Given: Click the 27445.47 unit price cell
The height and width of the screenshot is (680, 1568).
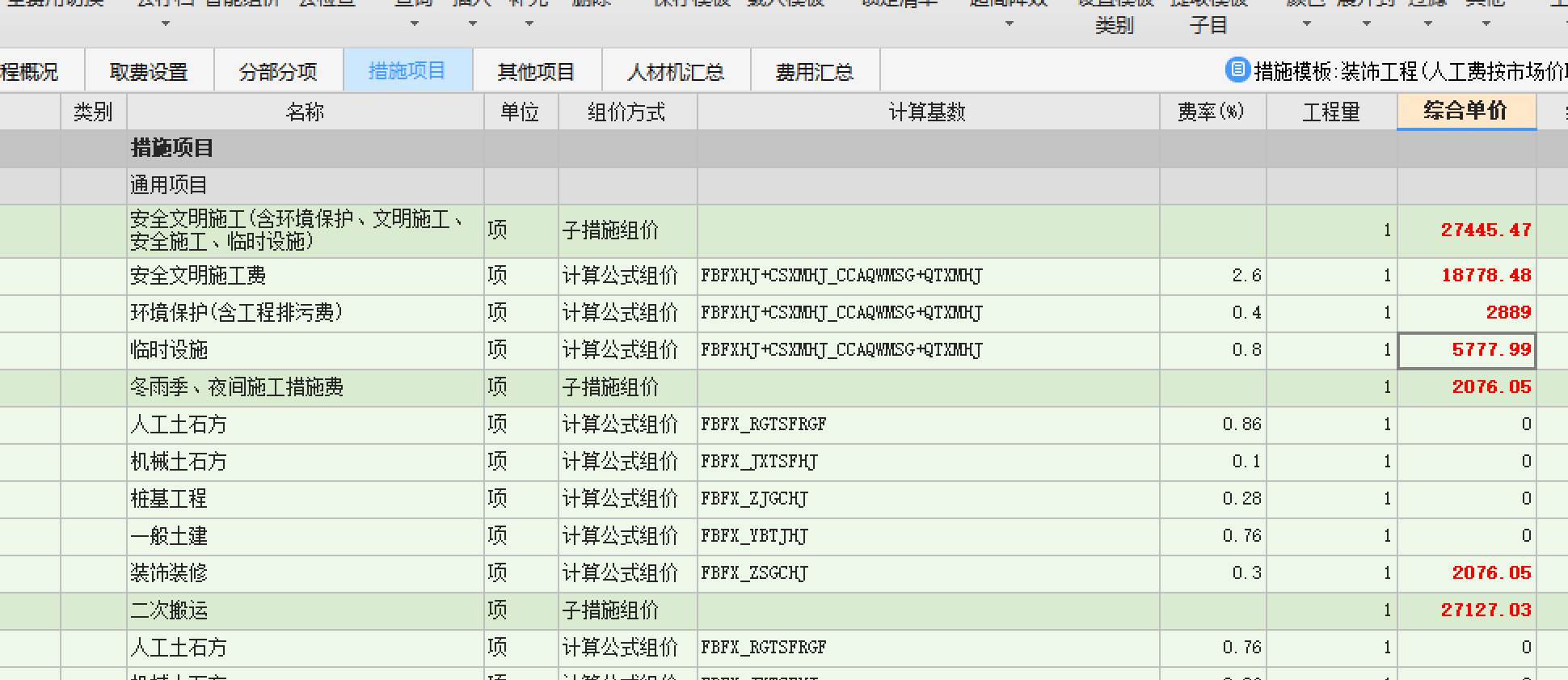Looking at the screenshot, I should pyautogui.click(x=1467, y=230).
